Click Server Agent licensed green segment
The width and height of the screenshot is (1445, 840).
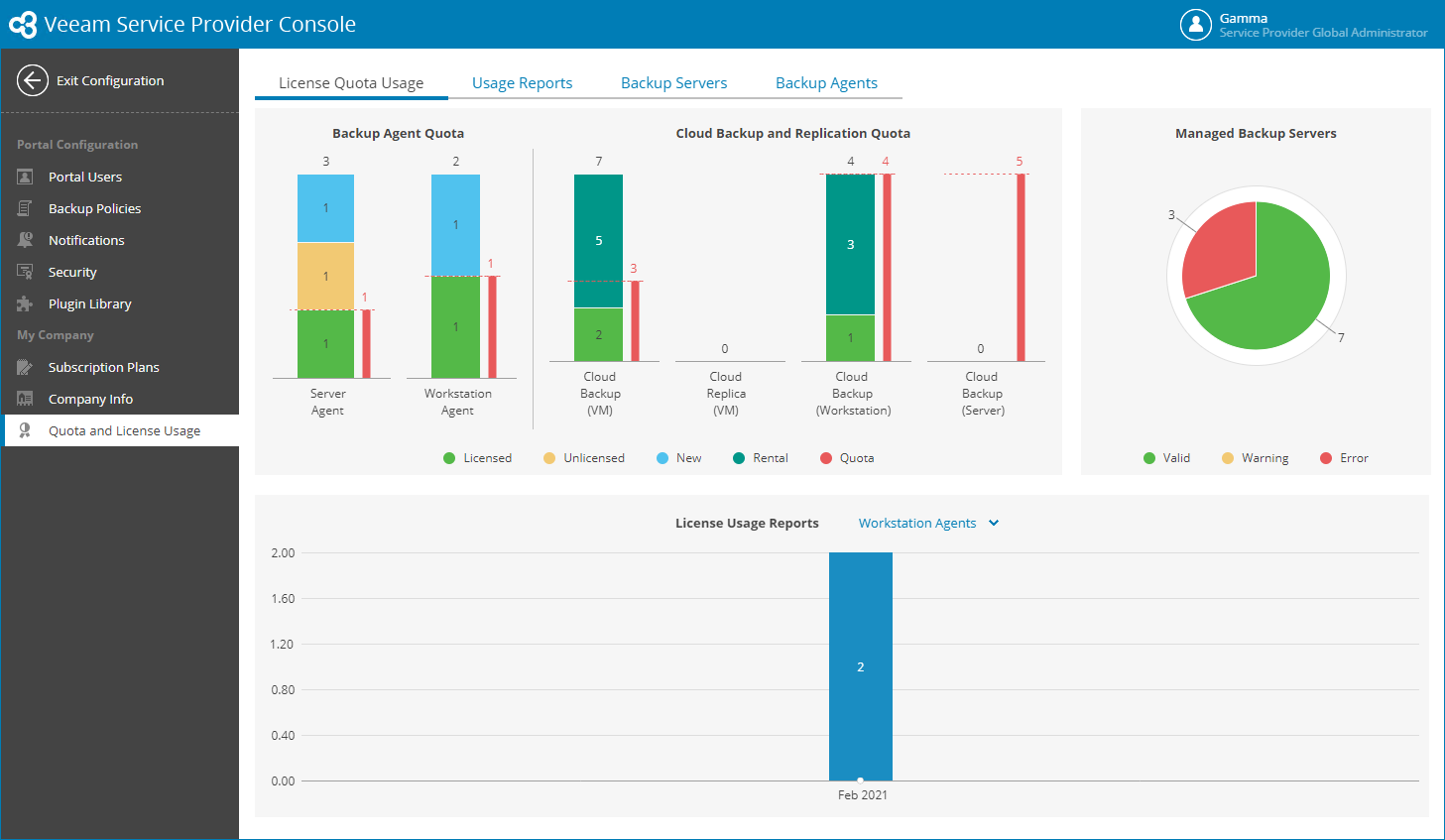(x=325, y=344)
